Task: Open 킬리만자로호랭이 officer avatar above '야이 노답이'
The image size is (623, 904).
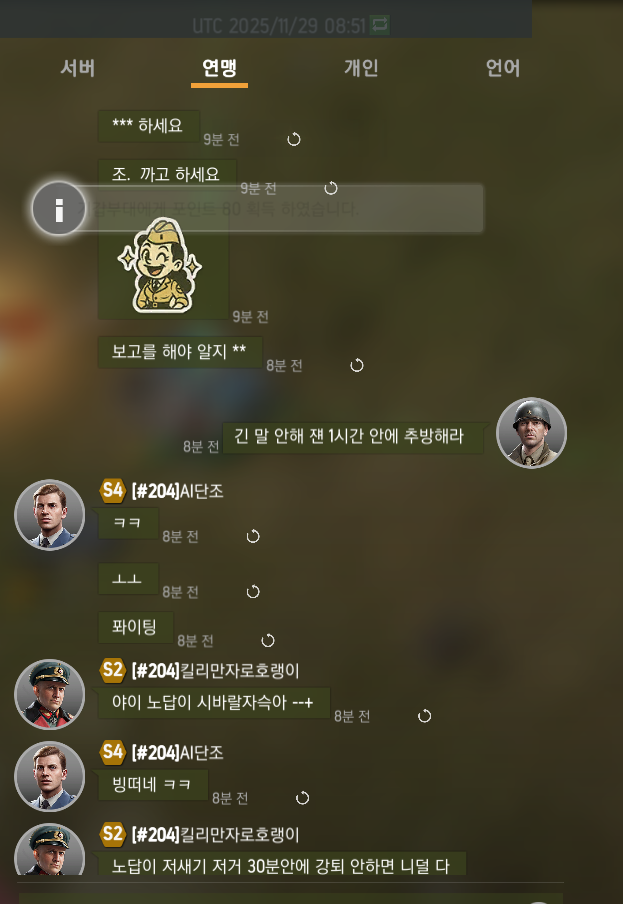Action: pyautogui.click(x=50, y=694)
